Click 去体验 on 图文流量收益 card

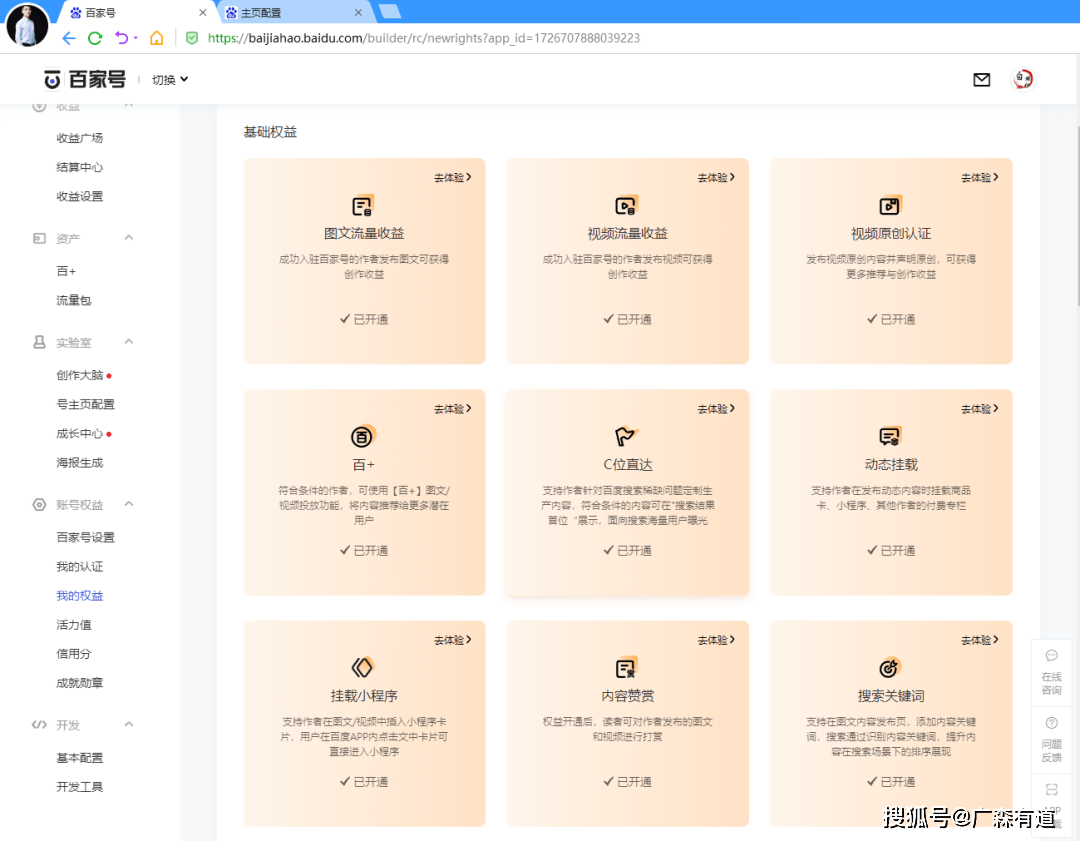click(x=453, y=178)
